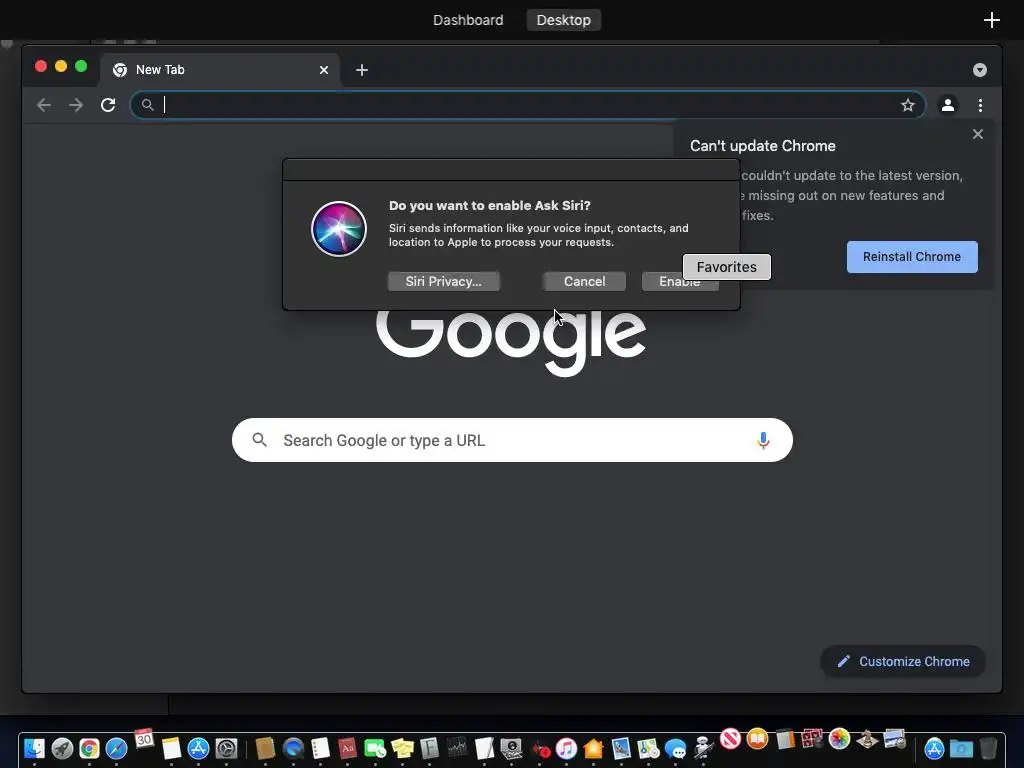
Task: Open iTunes from the Dock
Action: [566, 748]
